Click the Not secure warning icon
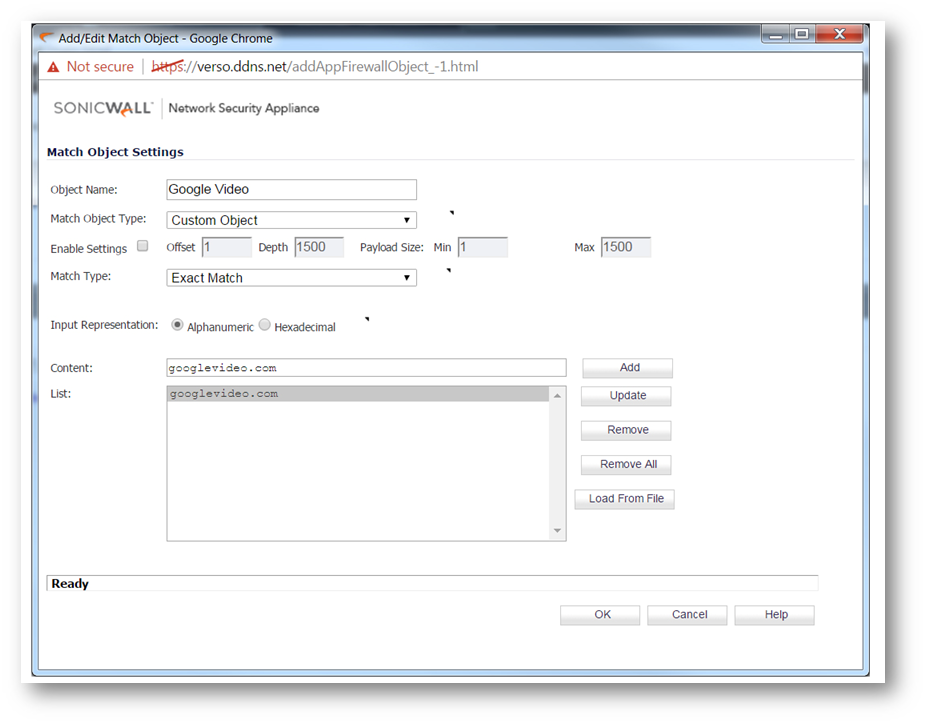 click(x=53, y=67)
